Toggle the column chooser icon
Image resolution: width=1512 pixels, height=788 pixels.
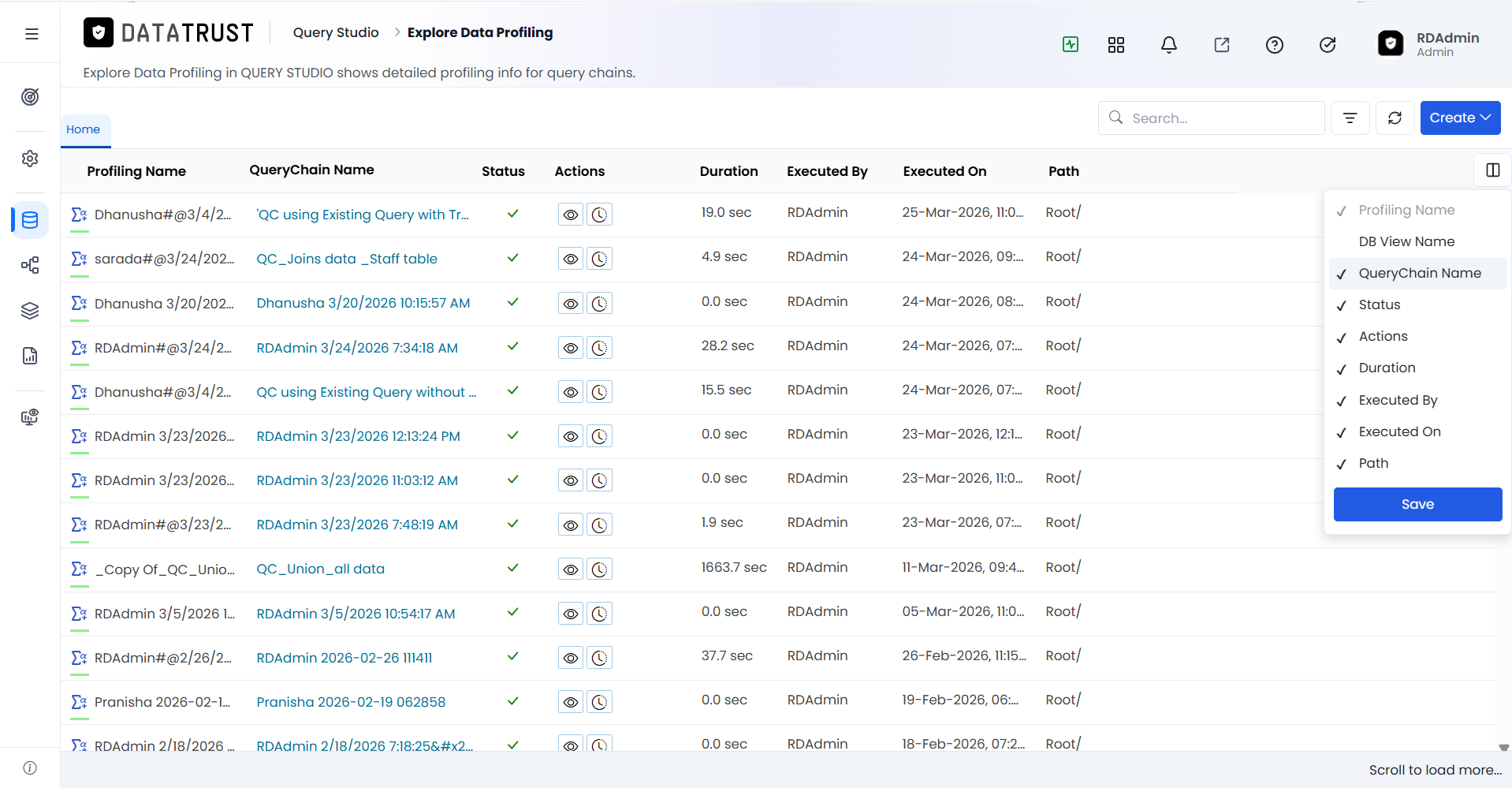tap(1492, 170)
